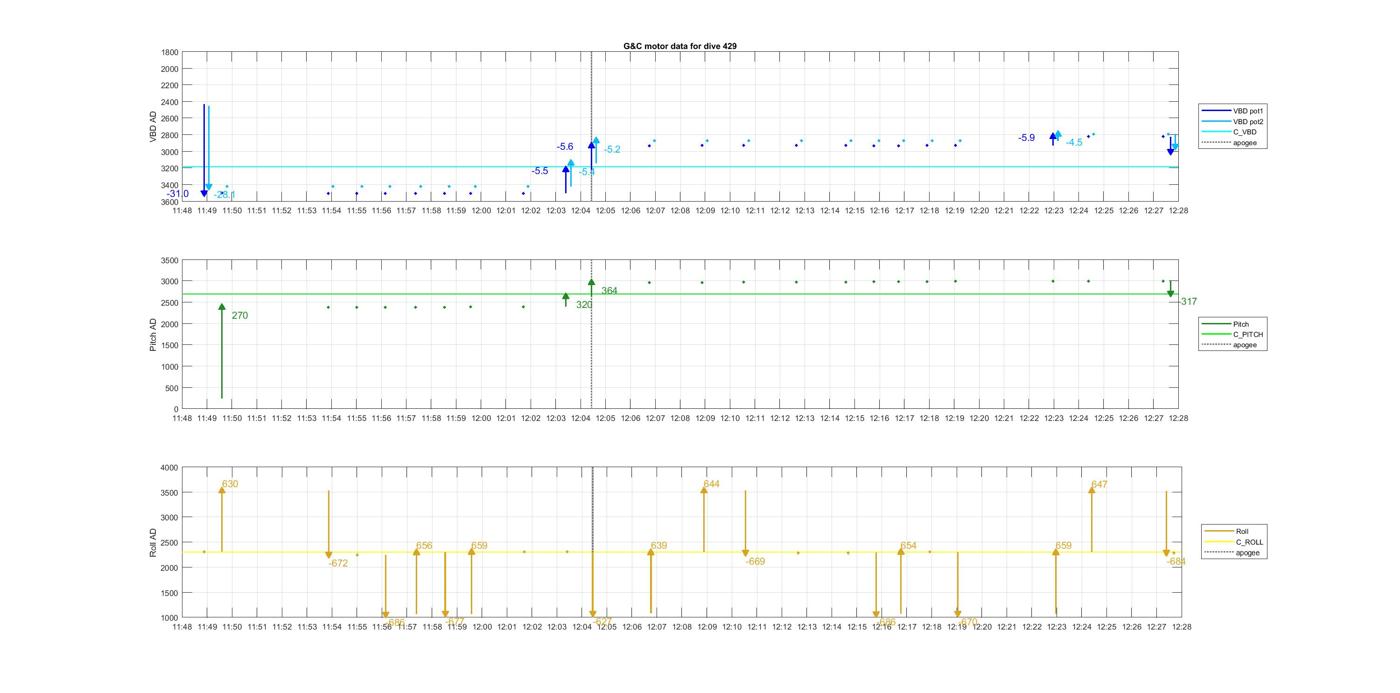Screen dimensions: 1400x693
Task: Click the 4000 tick on Roll axis
Action: click(169, 468)
